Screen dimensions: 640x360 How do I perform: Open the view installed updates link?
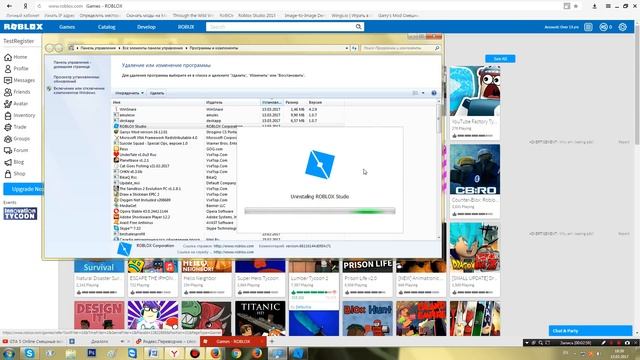coord(76,79)
